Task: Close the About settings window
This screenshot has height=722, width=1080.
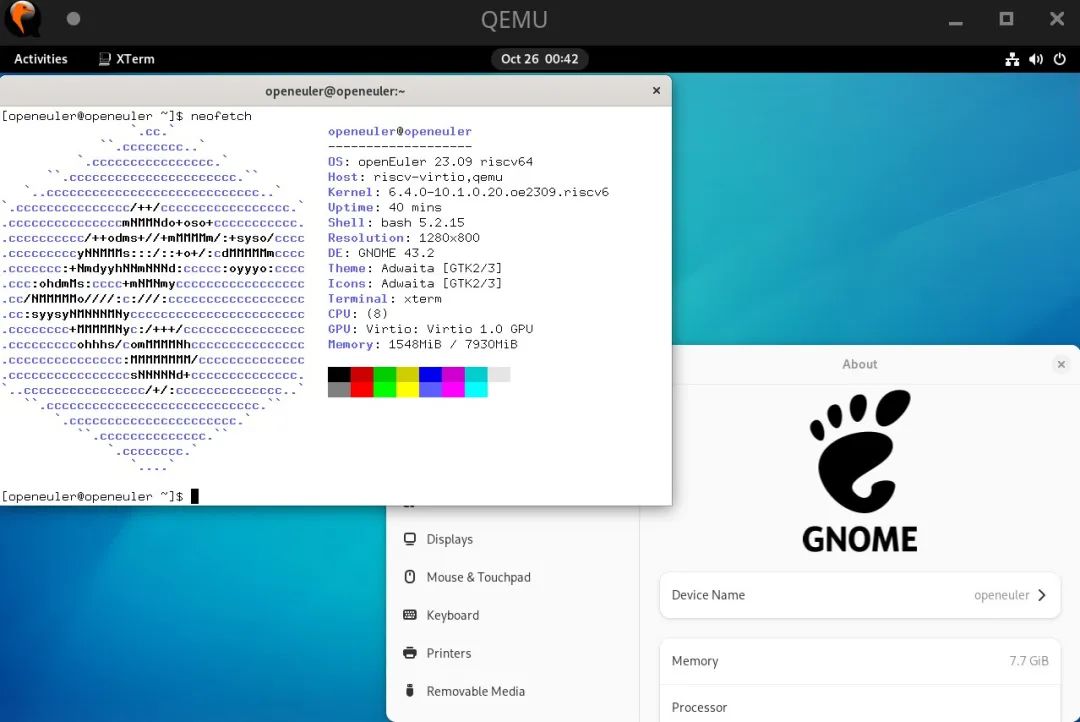Action: point(1061,365)
